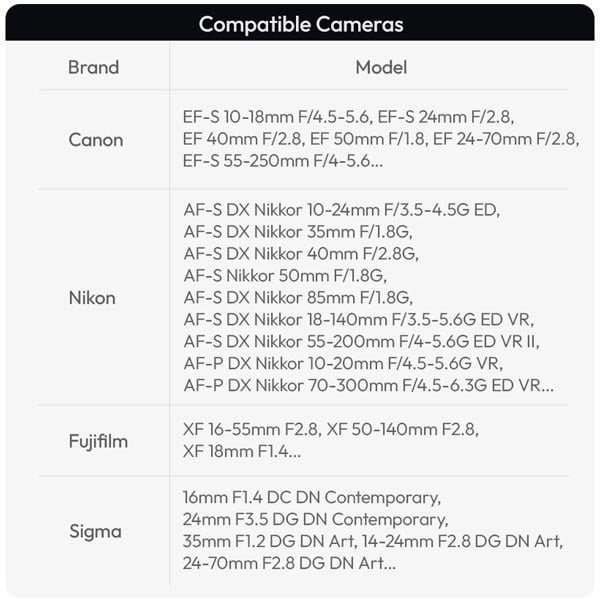Screen dimensions: 600x600
Task: Select the Brand column header
Action: pos(93,68)
